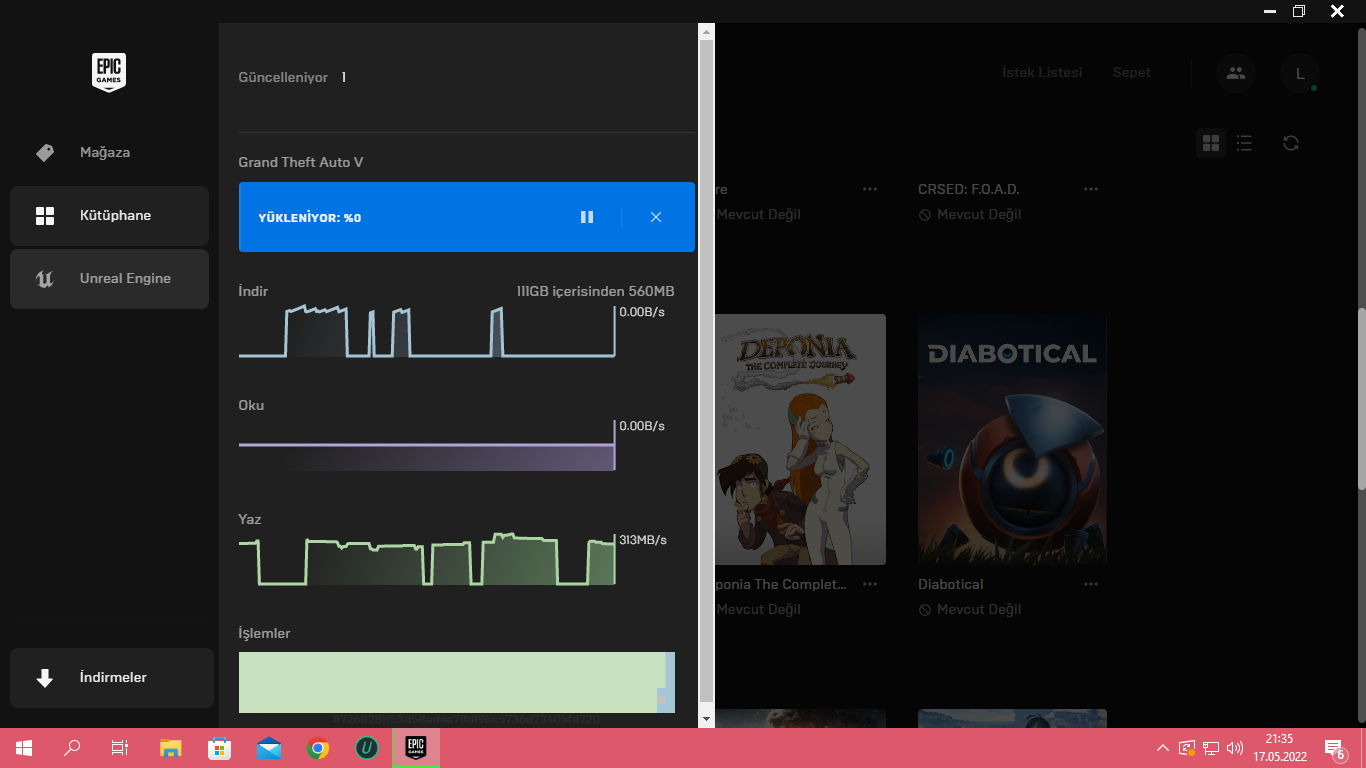1366x768 pixels.
Task: Click the Epic Games logo
Action: 109,72
